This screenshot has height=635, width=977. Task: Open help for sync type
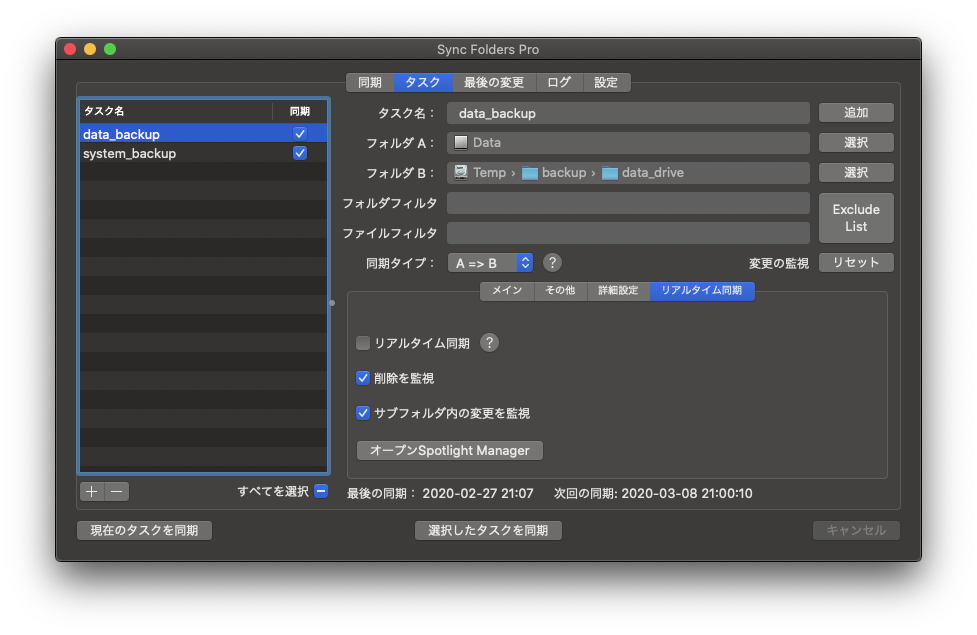click(552, 263)
